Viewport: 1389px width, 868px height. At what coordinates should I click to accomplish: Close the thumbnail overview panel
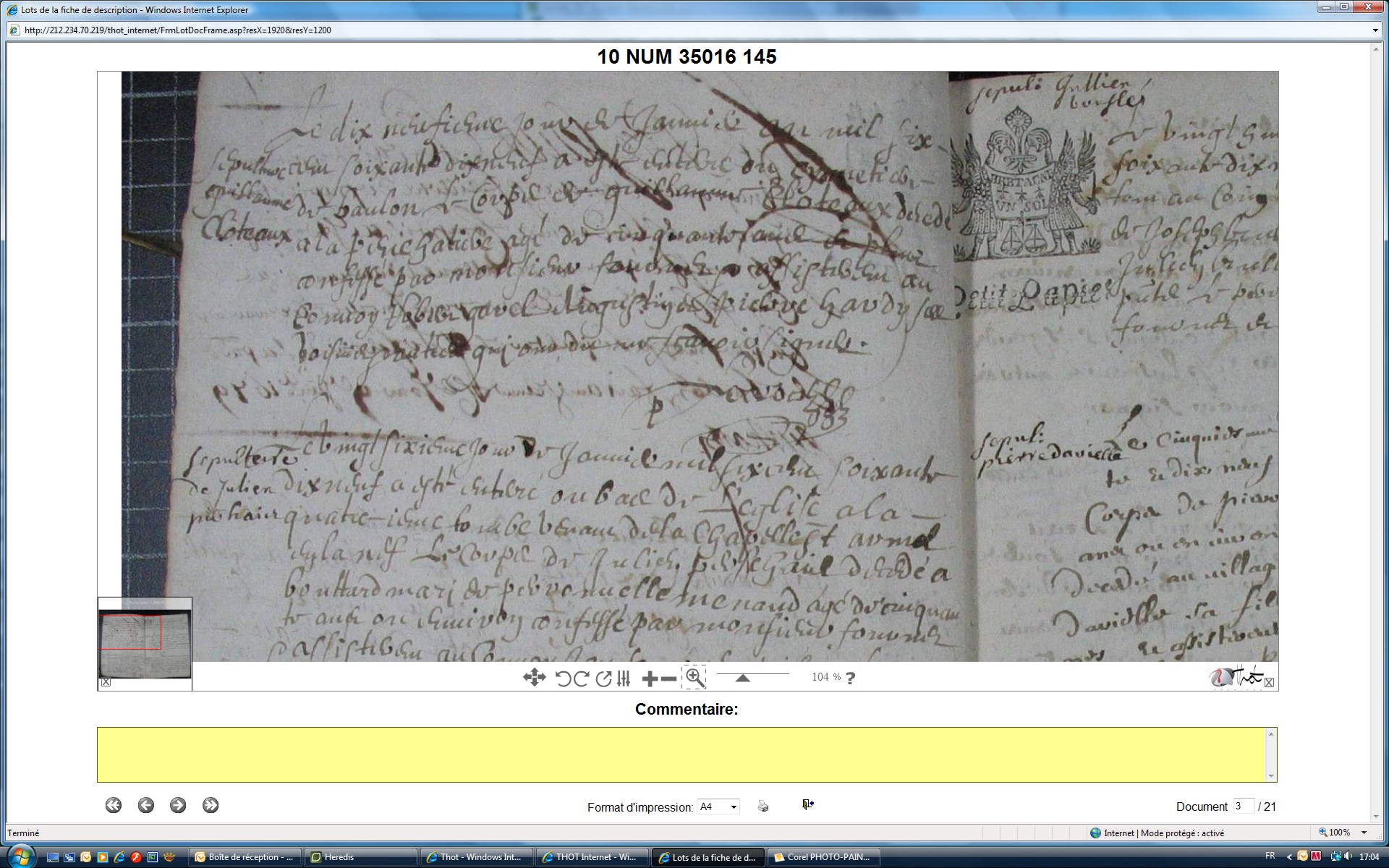[x=106, y=682]
